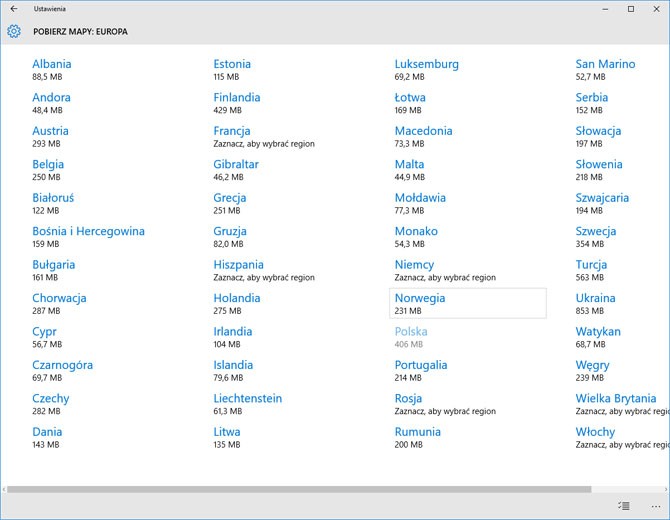Open Settings home via gear icon
Screen dimensions: 670x520
point(14,31)
